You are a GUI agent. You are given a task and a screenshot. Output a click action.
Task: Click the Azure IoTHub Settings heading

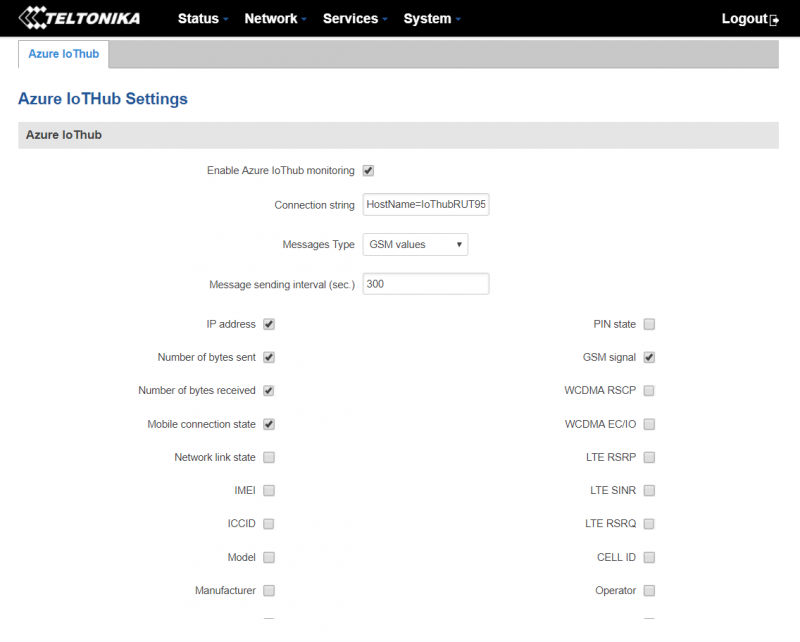(103, 98)
